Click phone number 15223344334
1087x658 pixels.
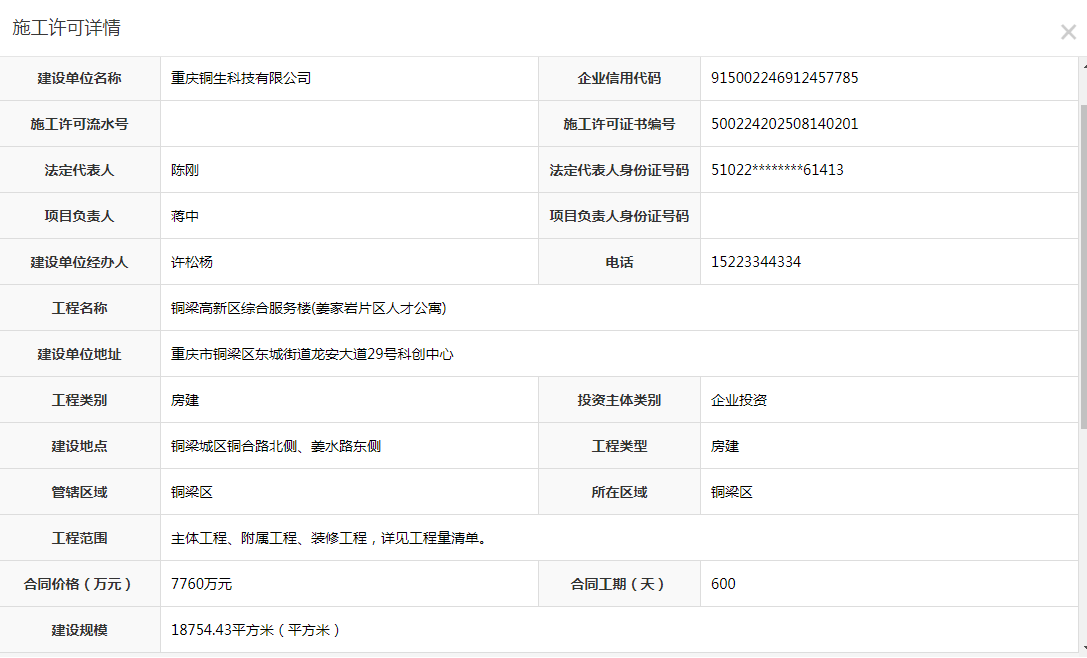[x=755, y=262]
